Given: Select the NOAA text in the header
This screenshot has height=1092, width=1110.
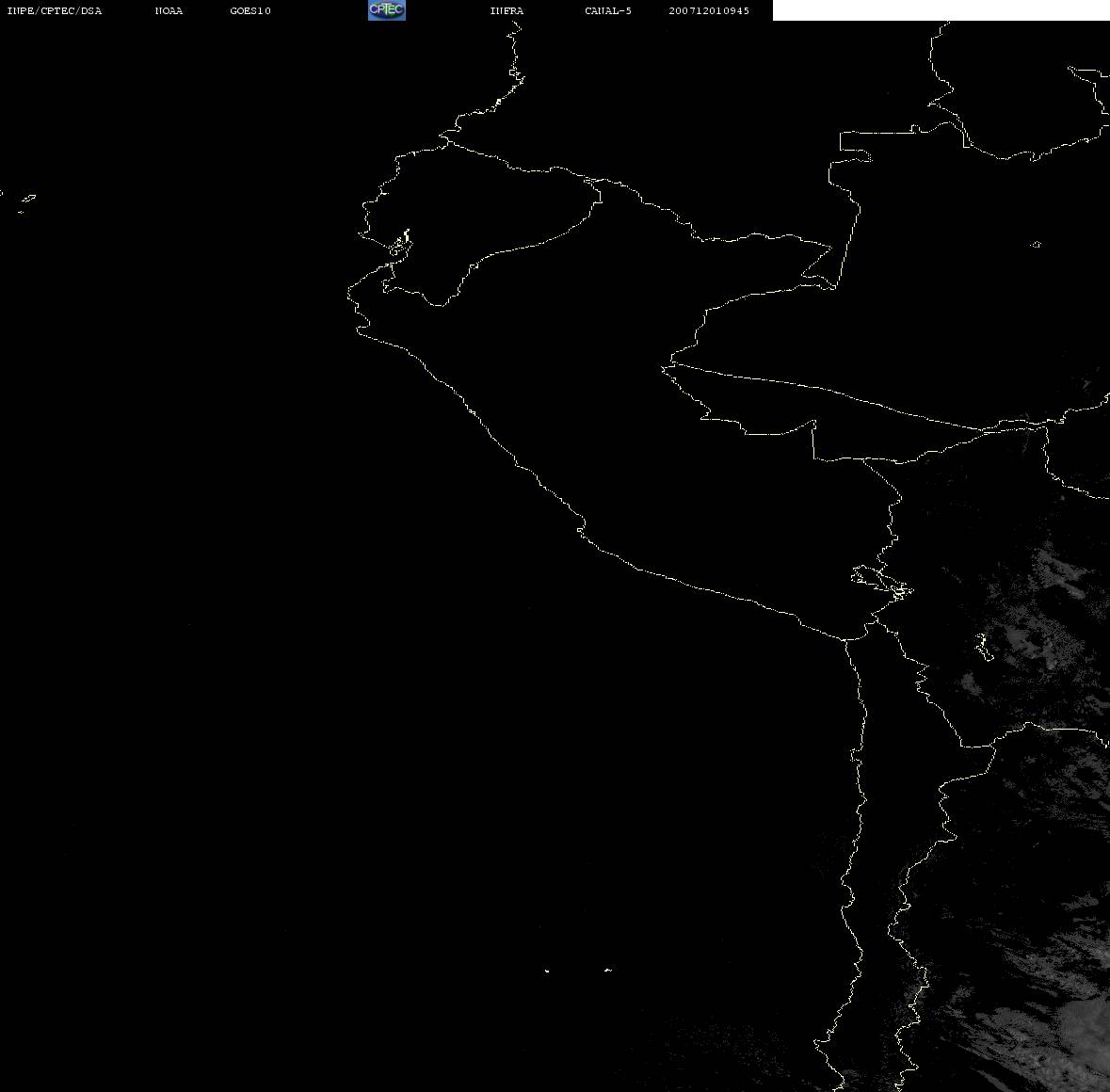Looking at the screenshot, I should 169,11.
